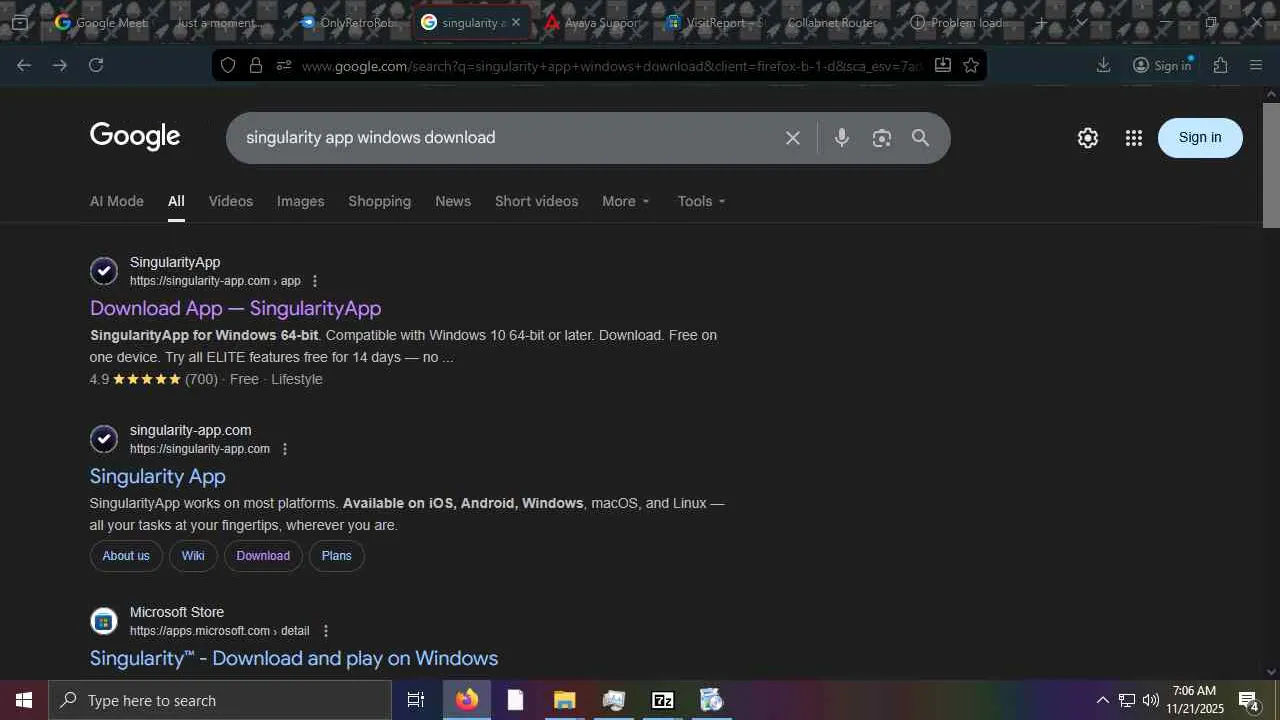
Task: Show site security info via padlock icon
Action: click(x=256, y=65)
